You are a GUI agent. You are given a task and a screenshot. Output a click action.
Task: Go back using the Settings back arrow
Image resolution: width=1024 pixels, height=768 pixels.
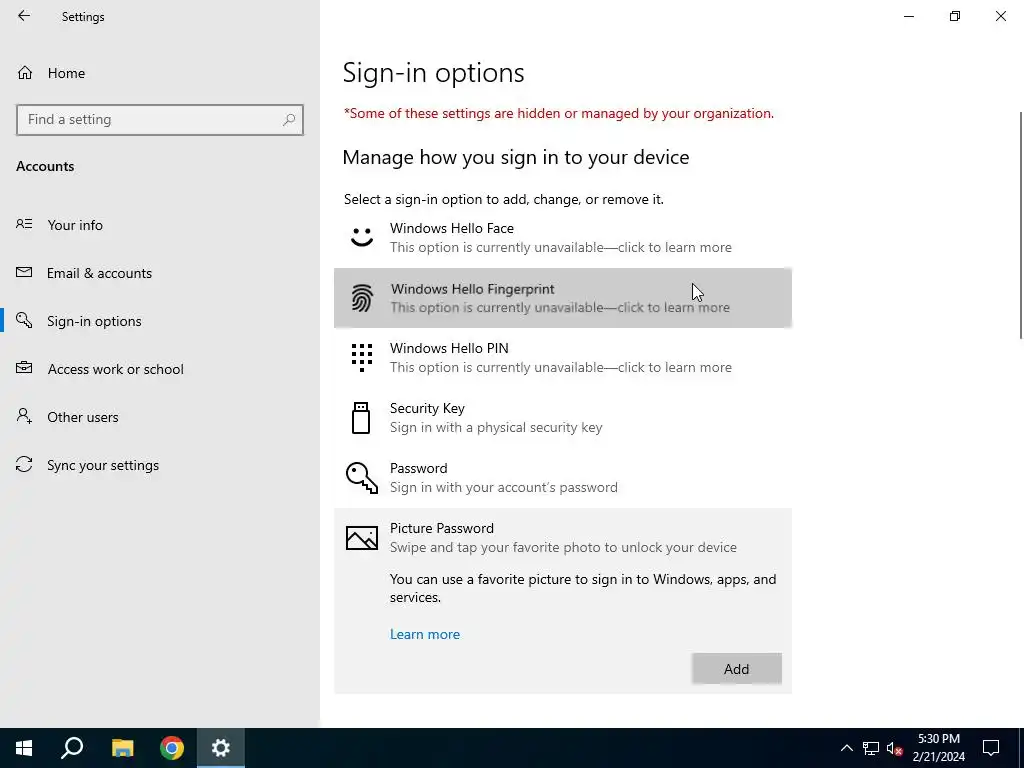(24, 16)
